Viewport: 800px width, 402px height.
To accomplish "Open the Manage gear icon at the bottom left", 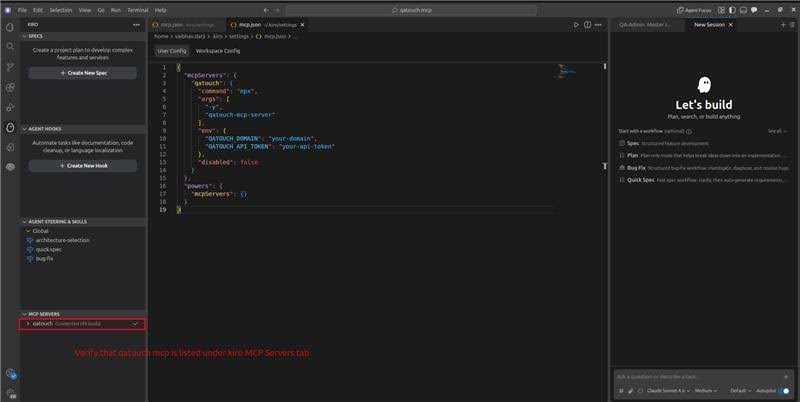I will click(x=11, y=393).
